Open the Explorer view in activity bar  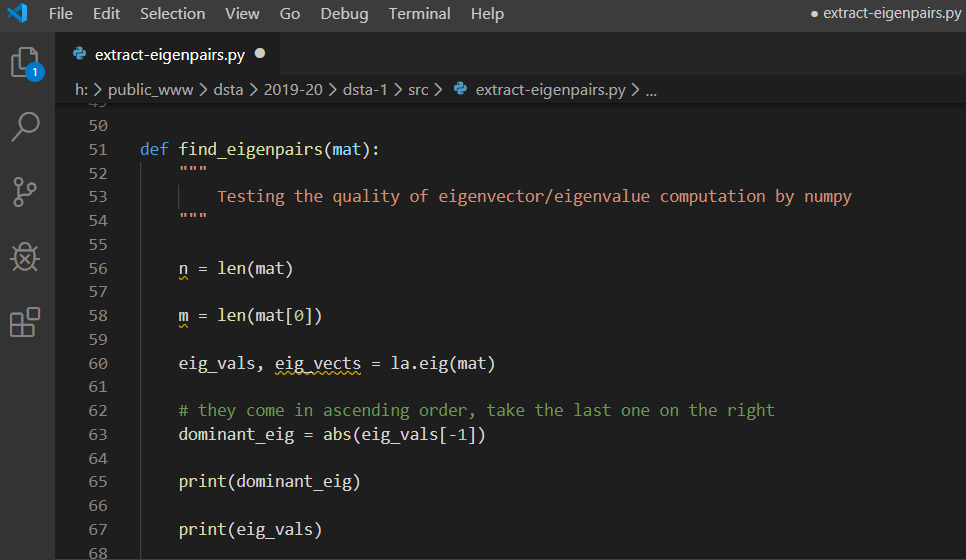(26, 63)
